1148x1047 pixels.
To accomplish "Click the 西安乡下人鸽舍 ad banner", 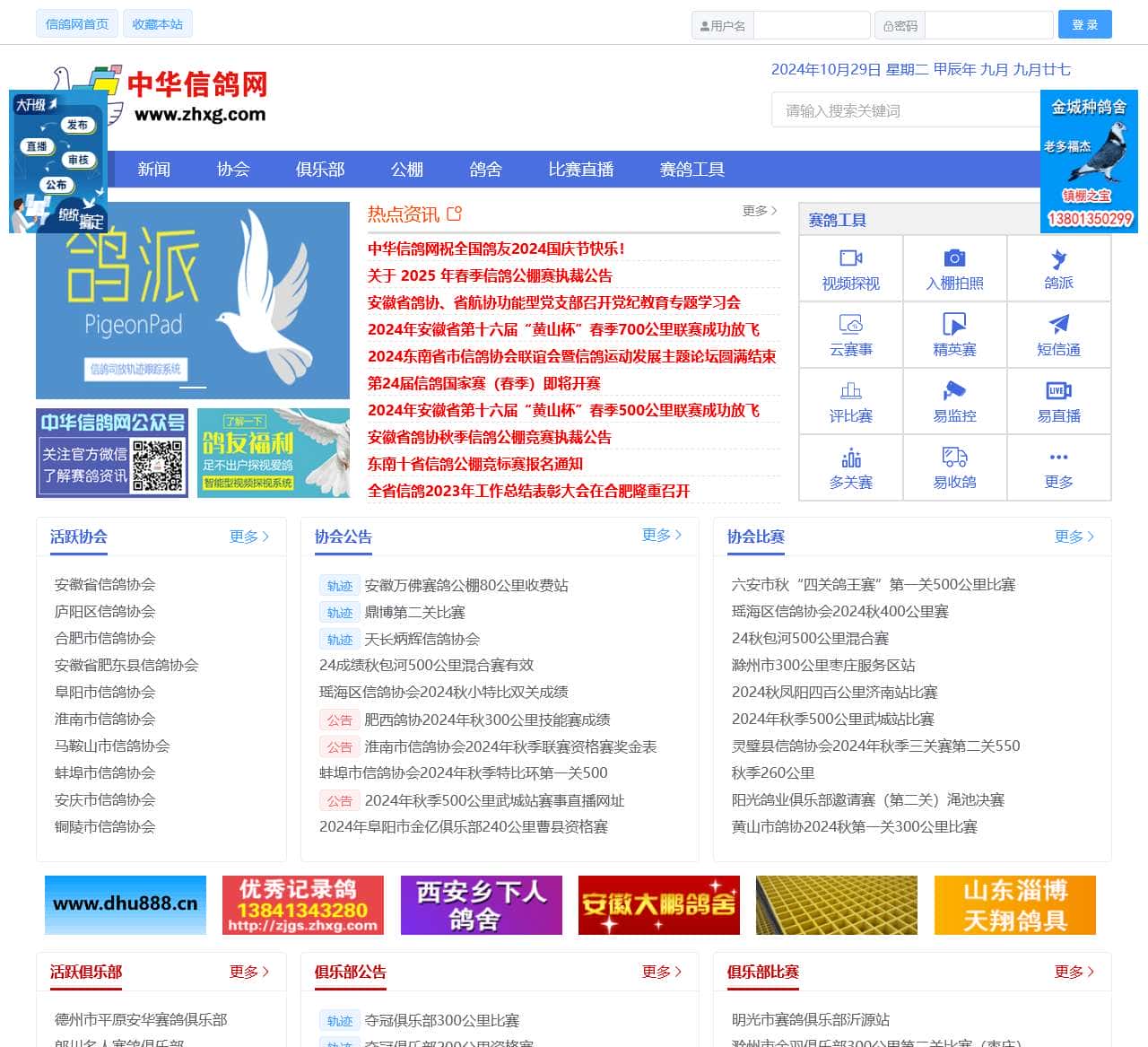I will [482, 905].
